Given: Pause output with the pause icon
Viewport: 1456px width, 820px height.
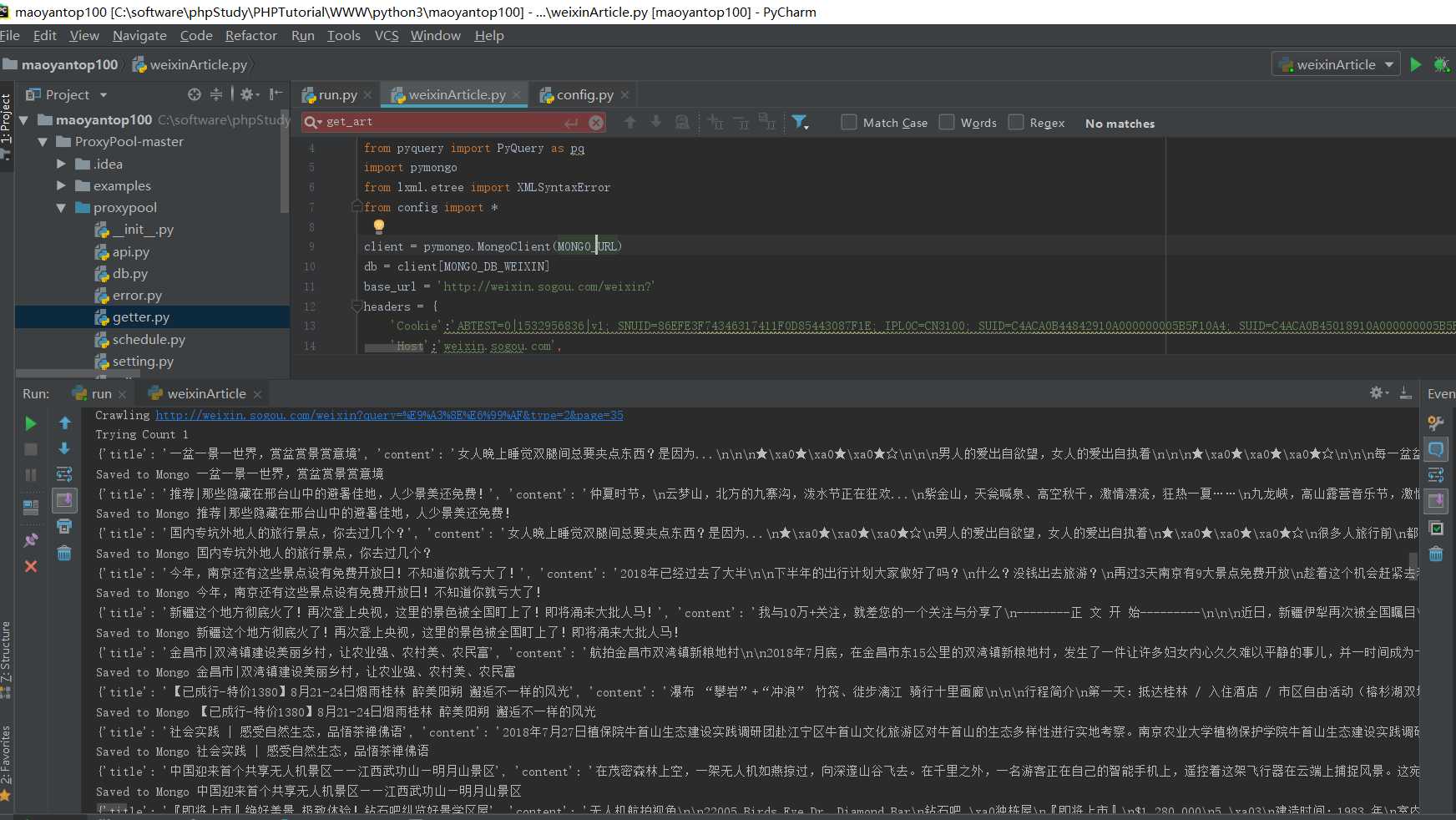Looking at the screenshot, I should pyautogui.click(x=31, y=474).
